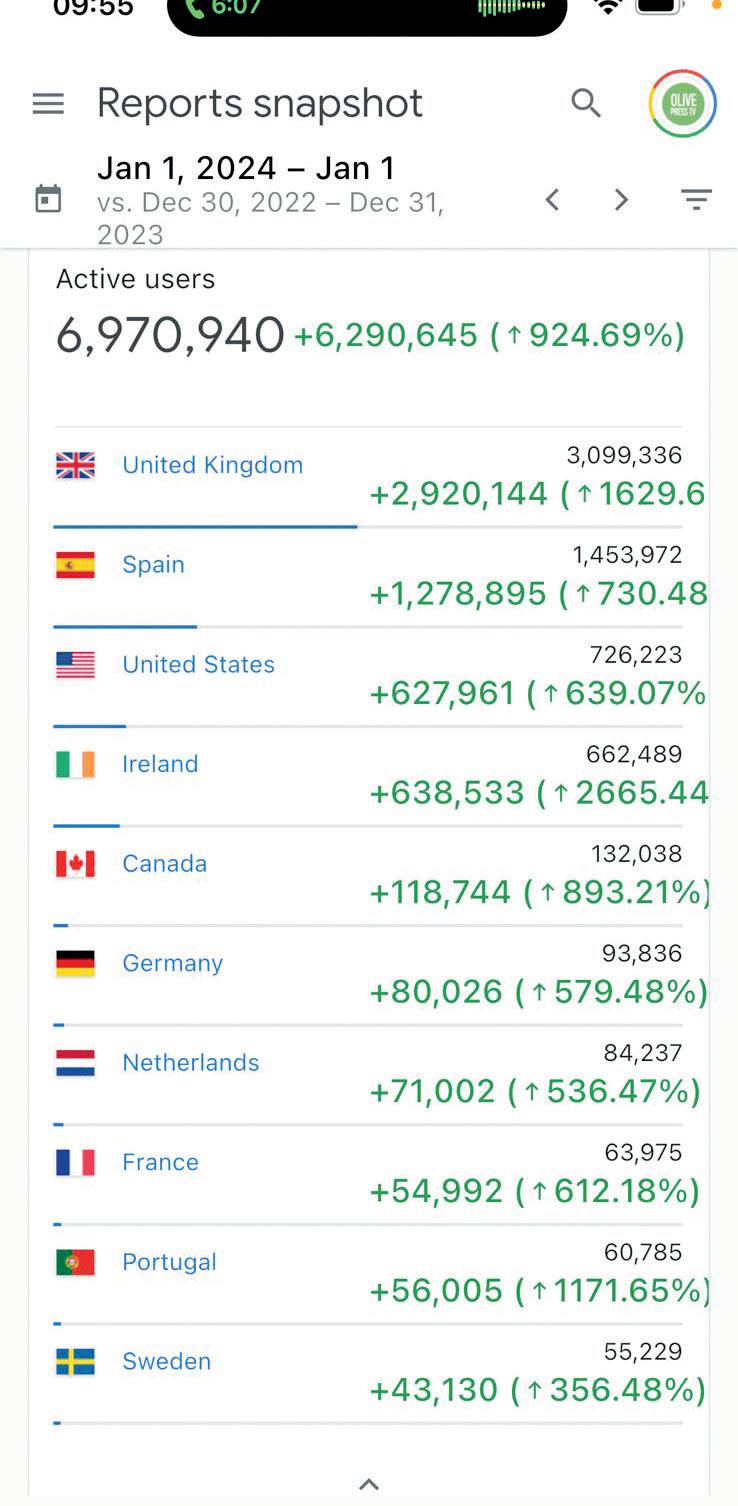Tap the search magnifier icon
The height and width of the screenshot is (1506, 738).
[586, 103]
